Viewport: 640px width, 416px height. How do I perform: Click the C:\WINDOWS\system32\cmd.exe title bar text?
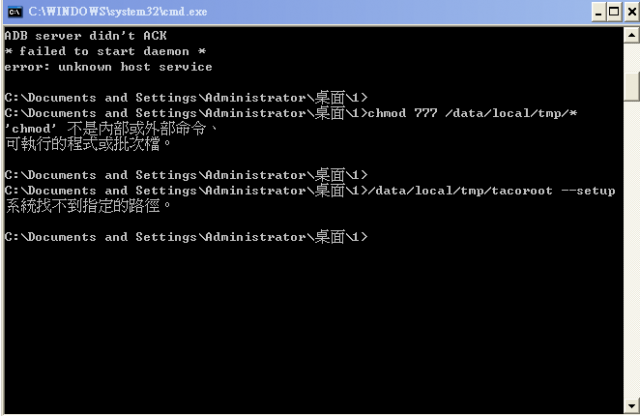118,12
